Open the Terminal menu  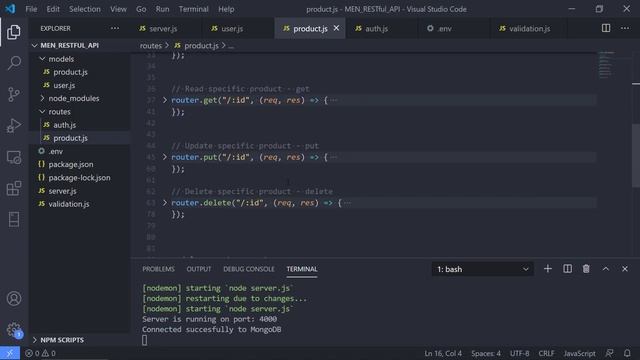click(193, 9)
